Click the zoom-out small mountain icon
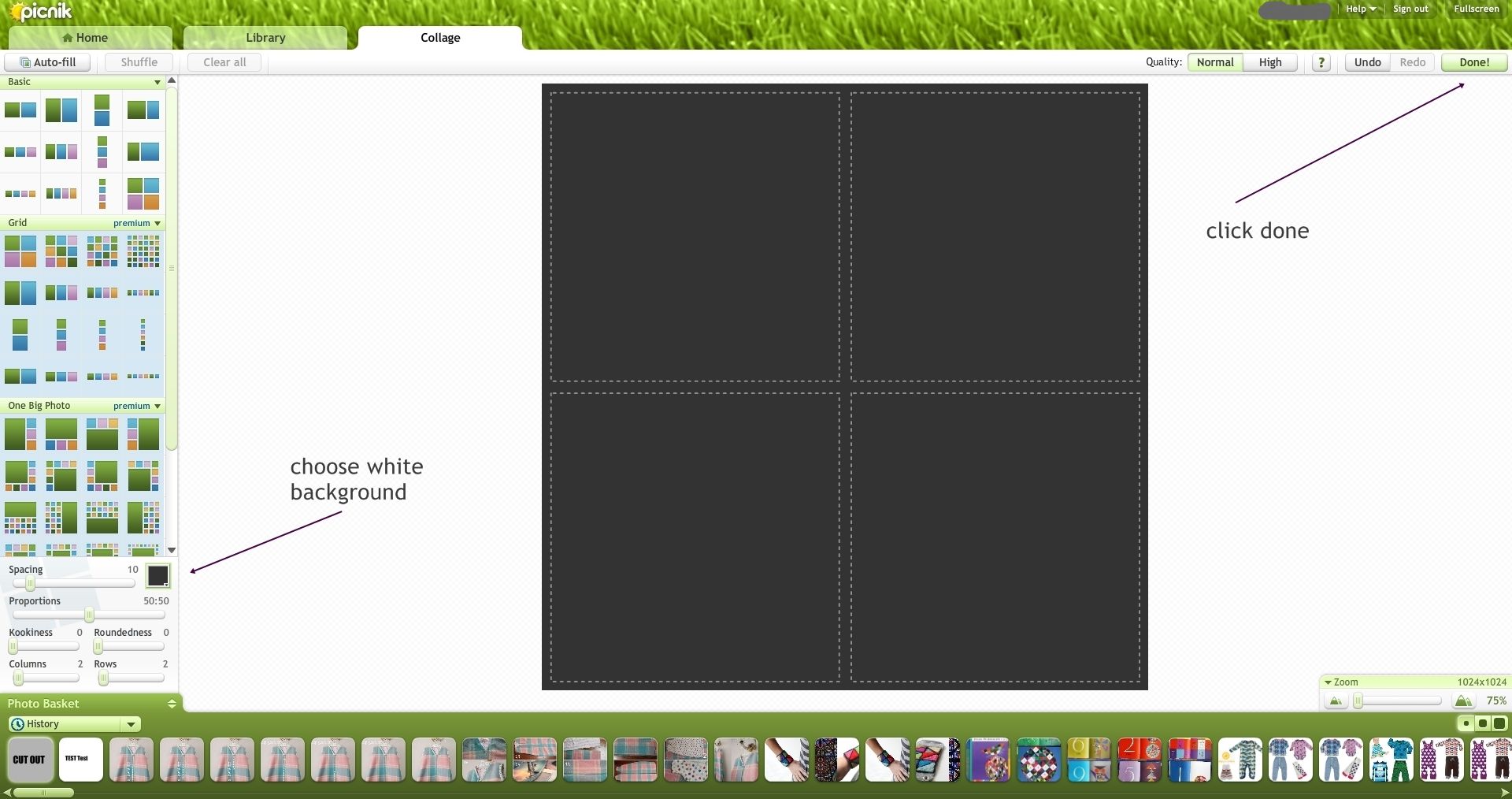This screenshot has width=1512, height=799. tap(1336, 701)
